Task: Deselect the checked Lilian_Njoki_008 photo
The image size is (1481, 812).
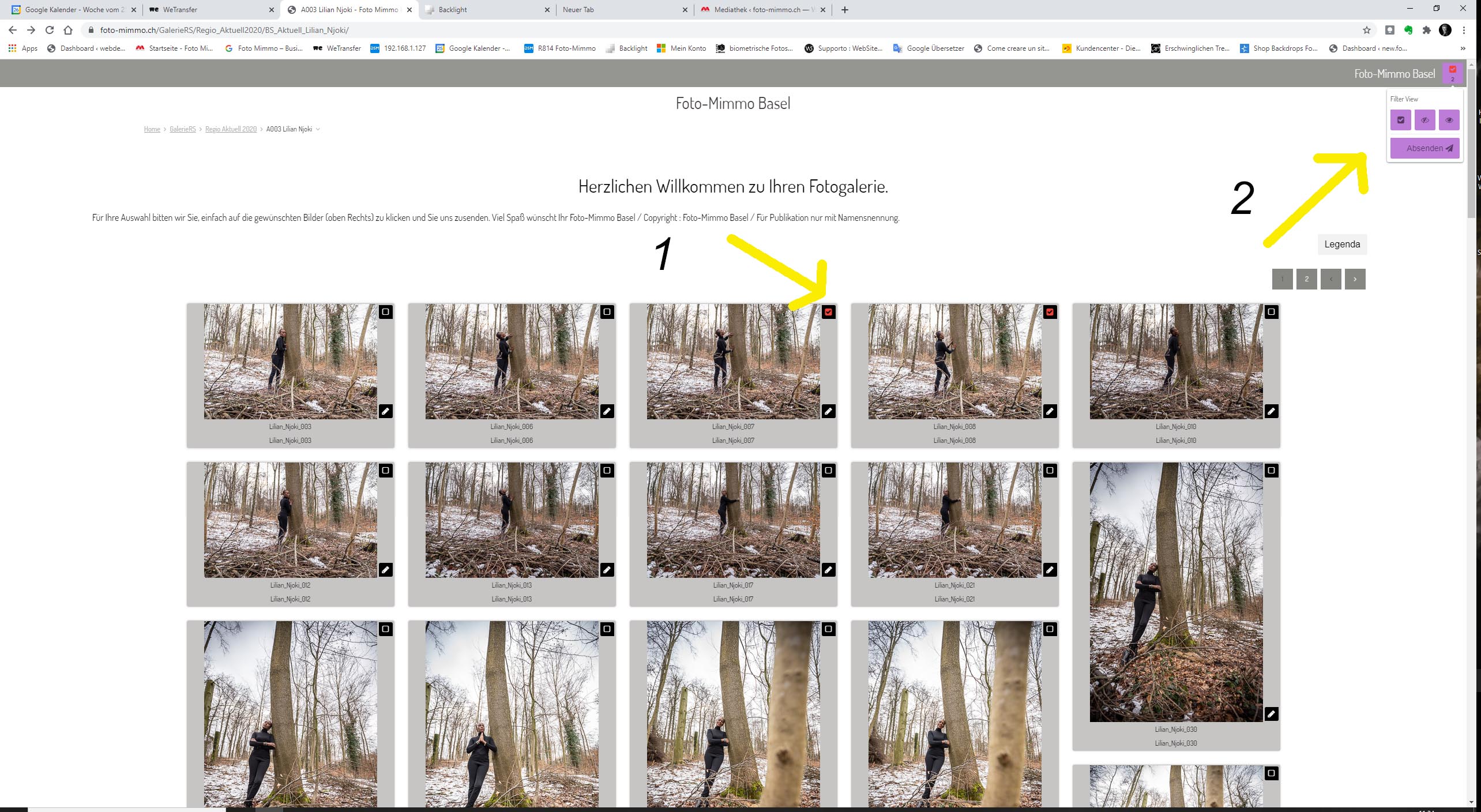Action: tap(1050, 312)
